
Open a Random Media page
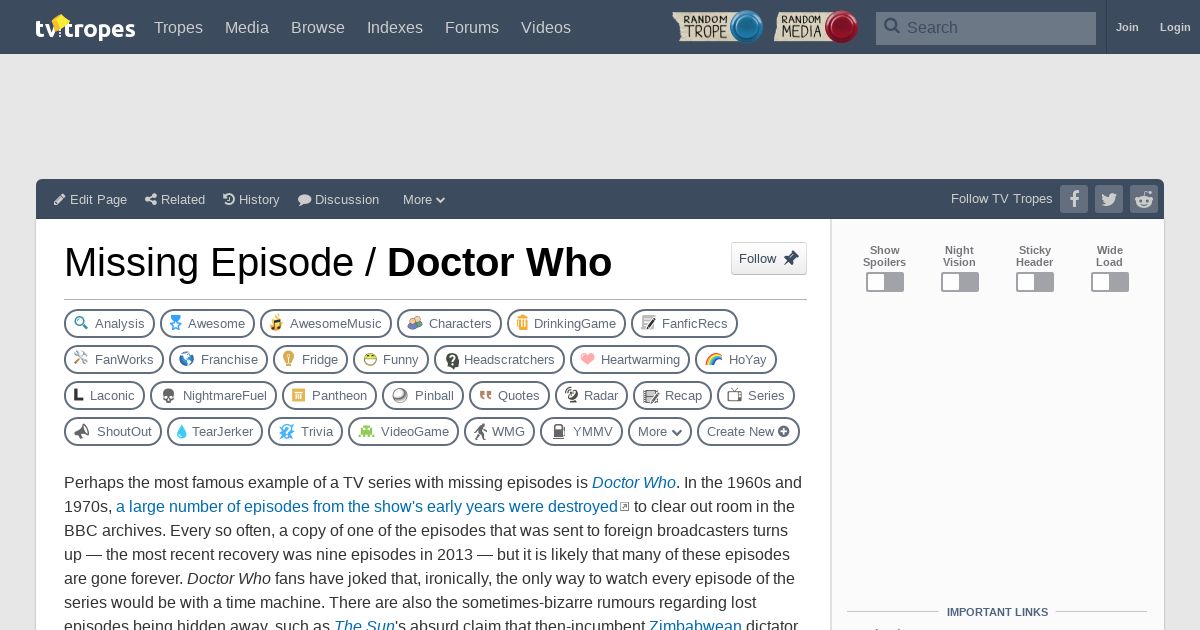[x=816, y=27]
